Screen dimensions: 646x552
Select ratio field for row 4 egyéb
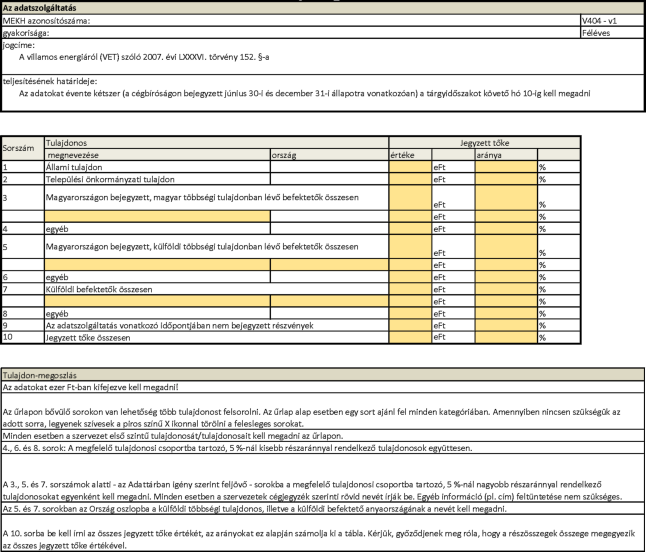click(506, 229)
